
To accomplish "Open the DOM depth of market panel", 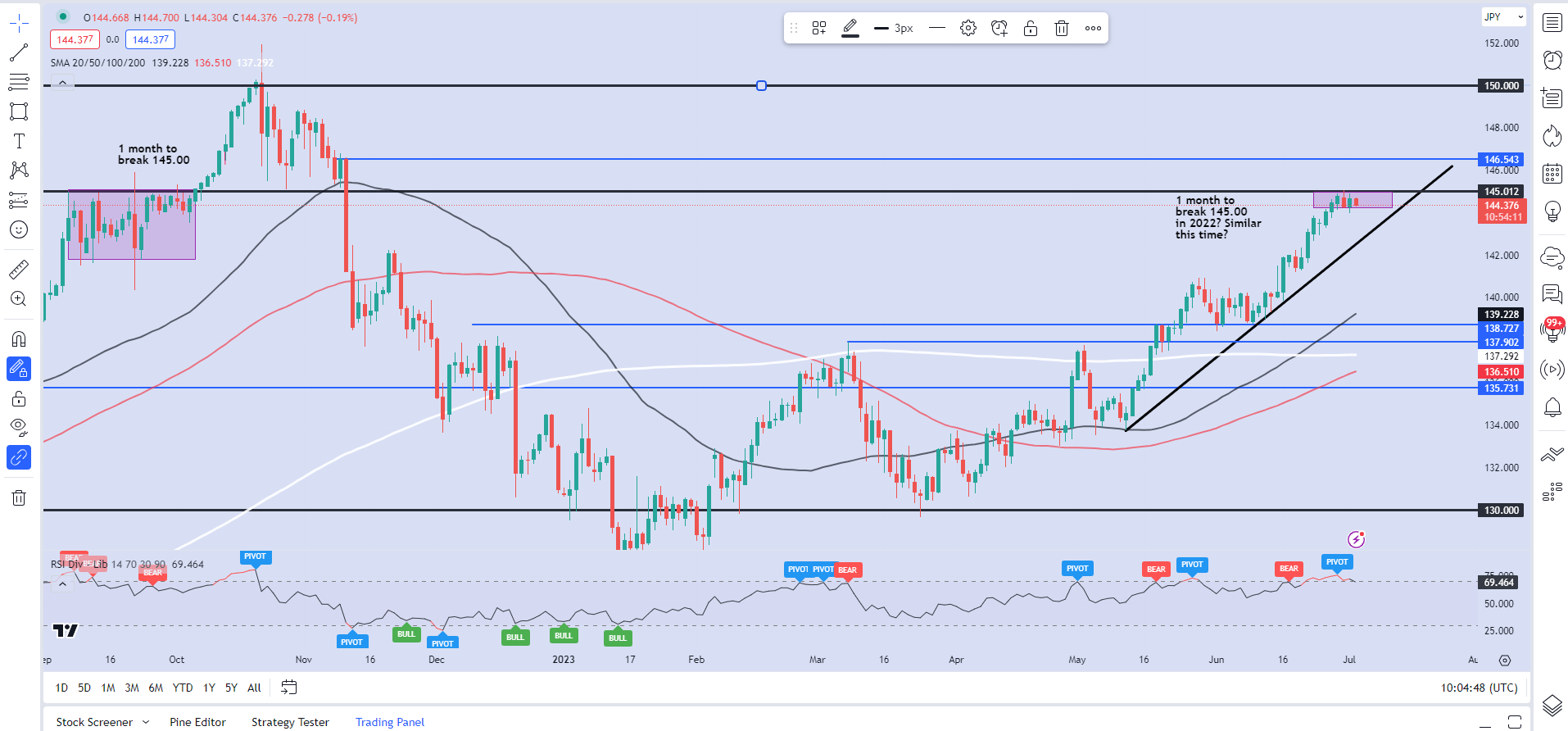I will (x=1552, y=492).
